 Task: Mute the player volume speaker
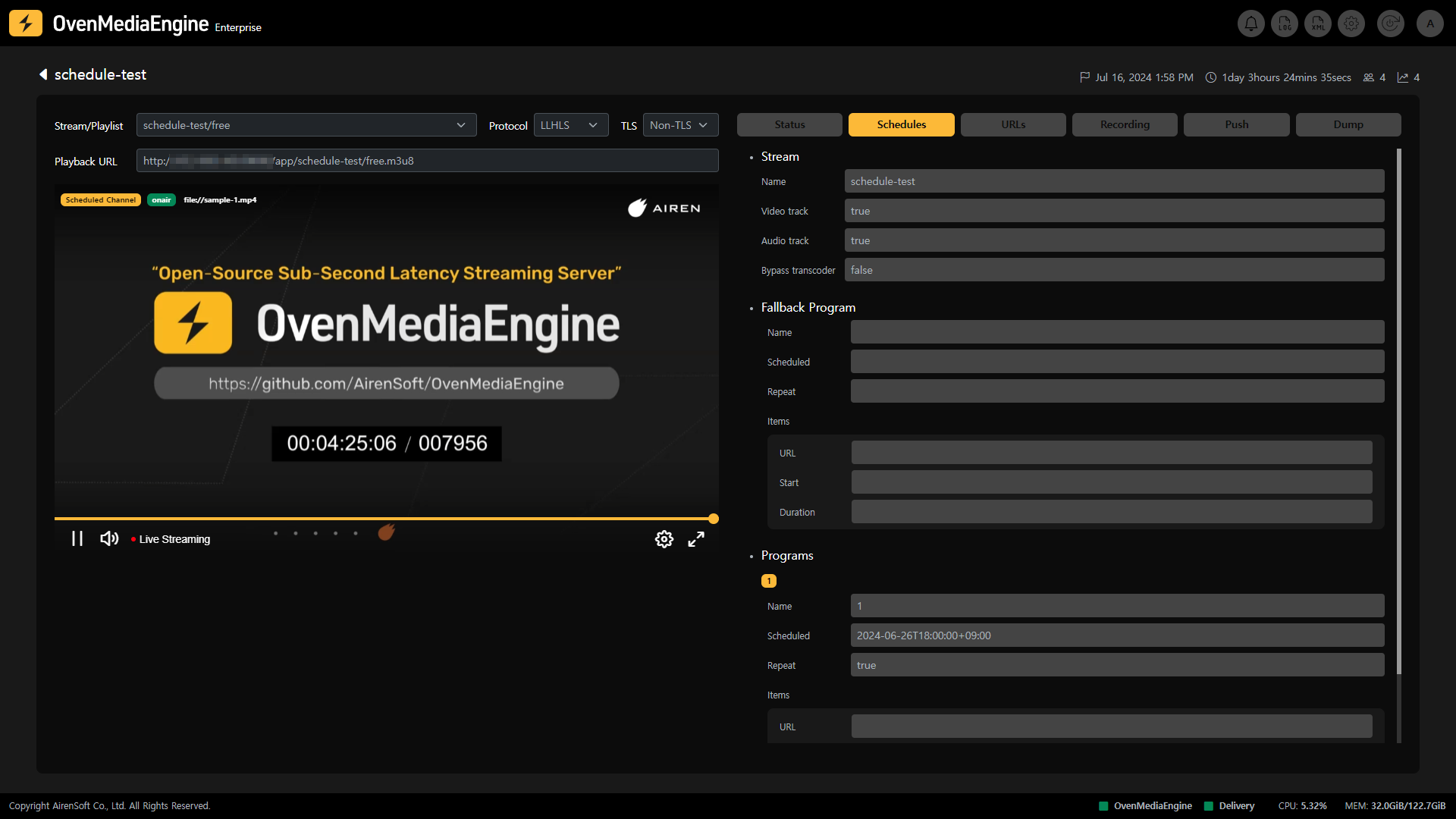[x=109, y=538]
